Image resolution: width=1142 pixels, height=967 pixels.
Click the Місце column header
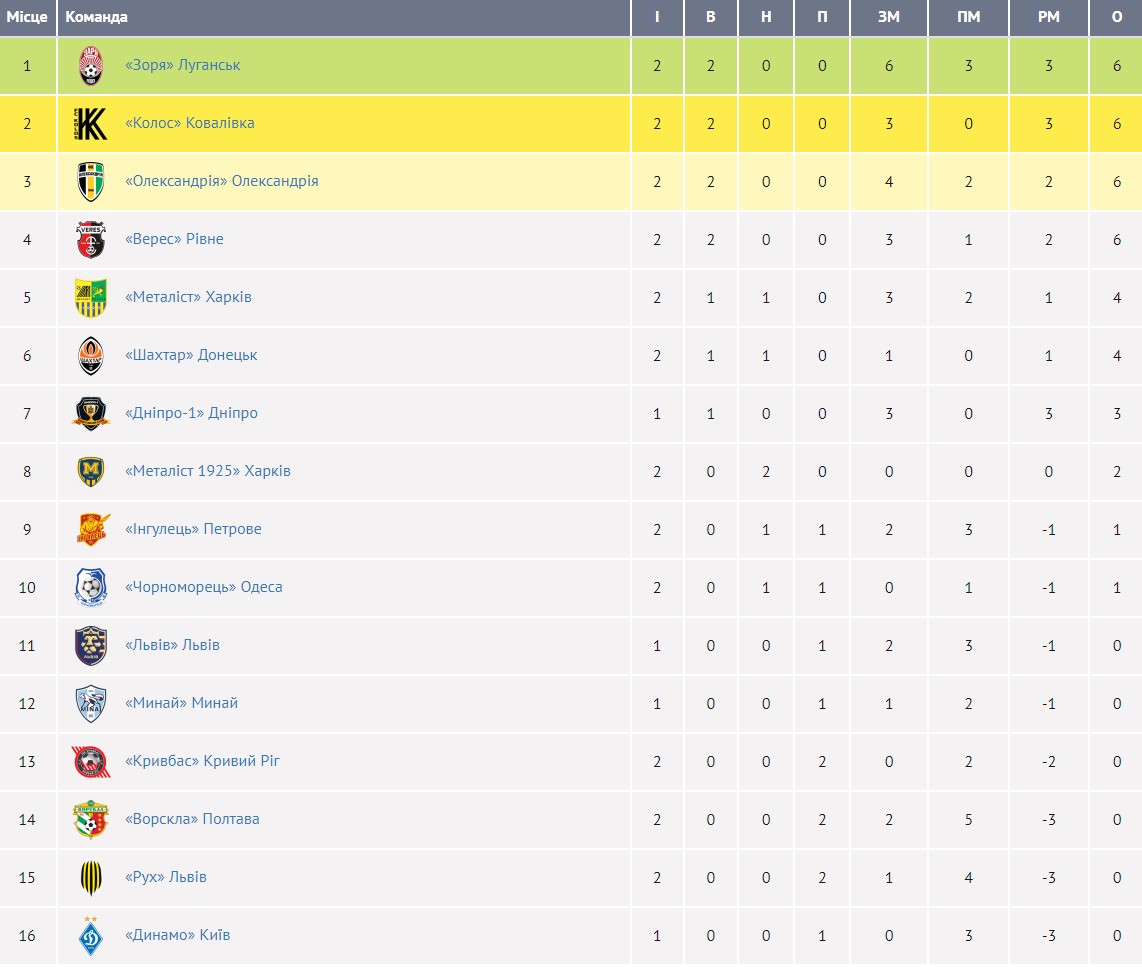(x=27, y=17)
